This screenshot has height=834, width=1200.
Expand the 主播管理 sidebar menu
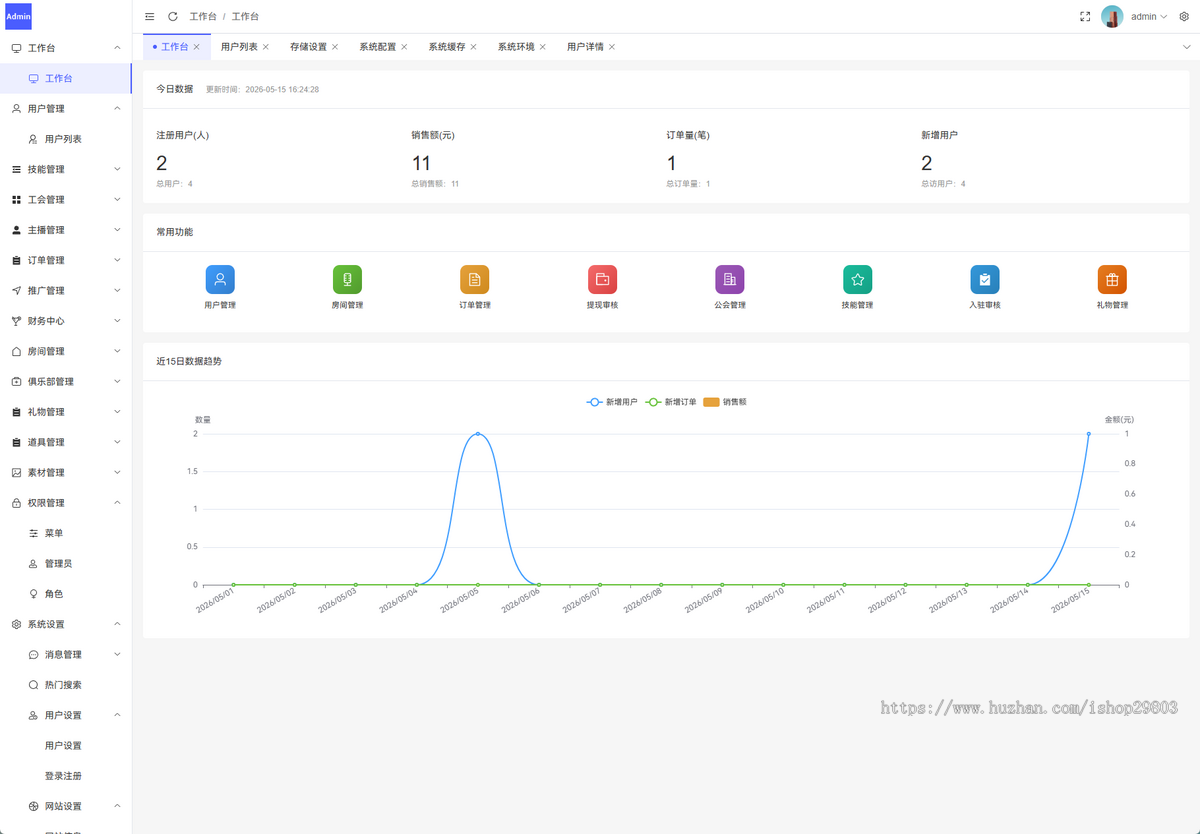pyautogui.click(x=66, y=230)
